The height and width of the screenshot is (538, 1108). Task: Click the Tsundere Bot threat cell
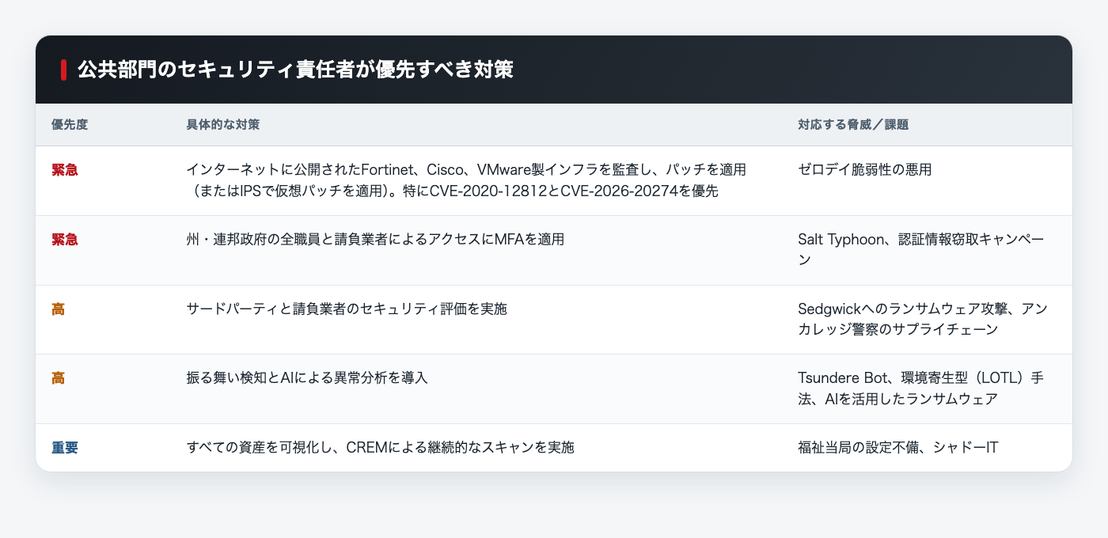click(921, 388)
